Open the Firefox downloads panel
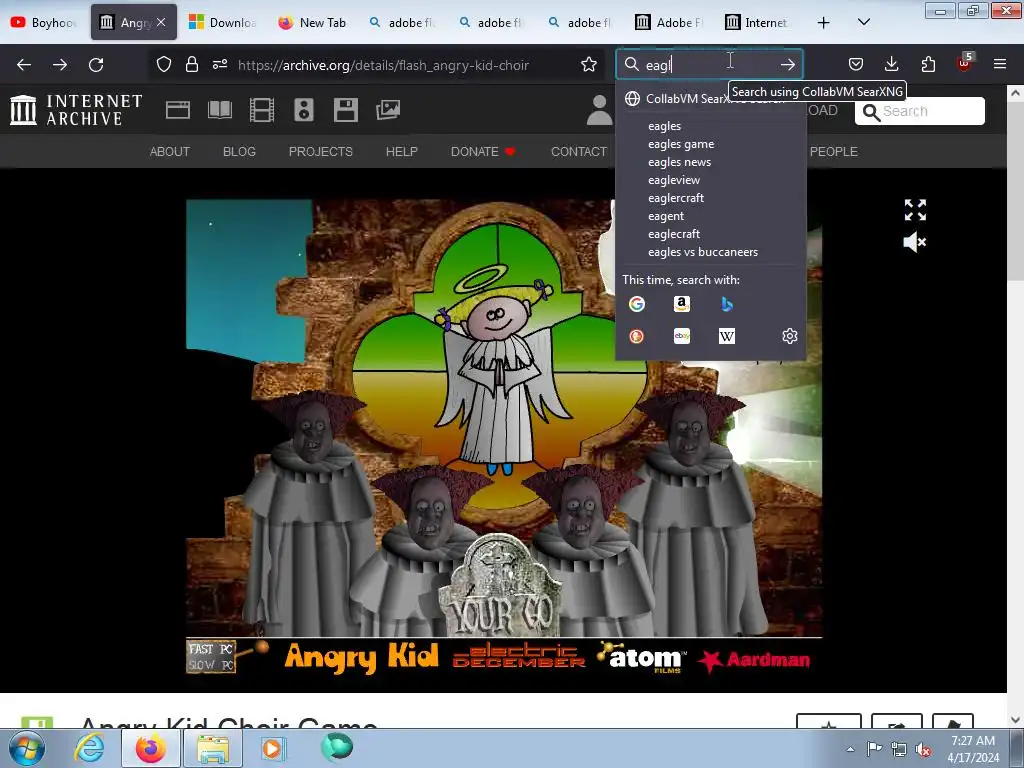Screen dimensions: 1024x768 (x=891, y=65)
